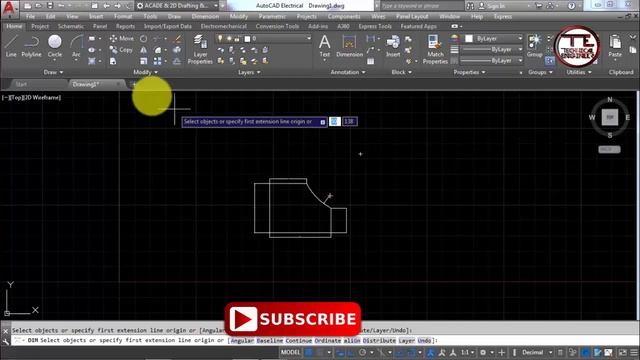Toggle layer lock icon in layer dropdown
This screenshot has width=640, height=360.
coord(237,39)
